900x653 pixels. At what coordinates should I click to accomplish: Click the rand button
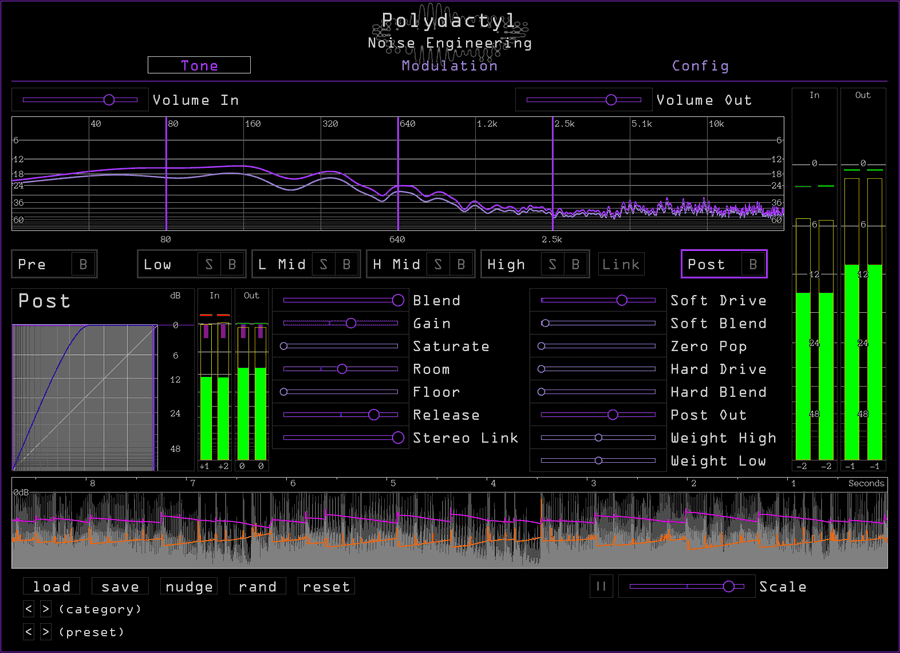257,586
